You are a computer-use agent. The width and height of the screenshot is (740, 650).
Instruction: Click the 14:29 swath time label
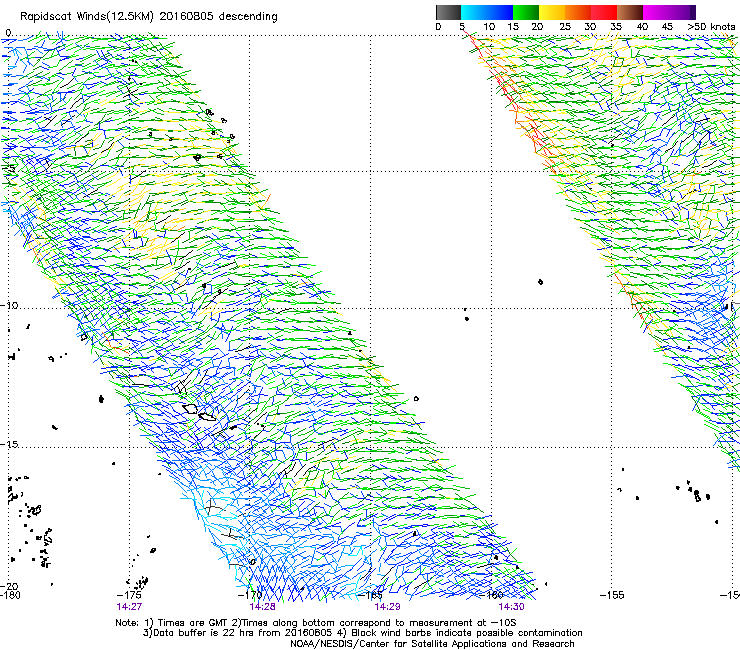(387, 607)
